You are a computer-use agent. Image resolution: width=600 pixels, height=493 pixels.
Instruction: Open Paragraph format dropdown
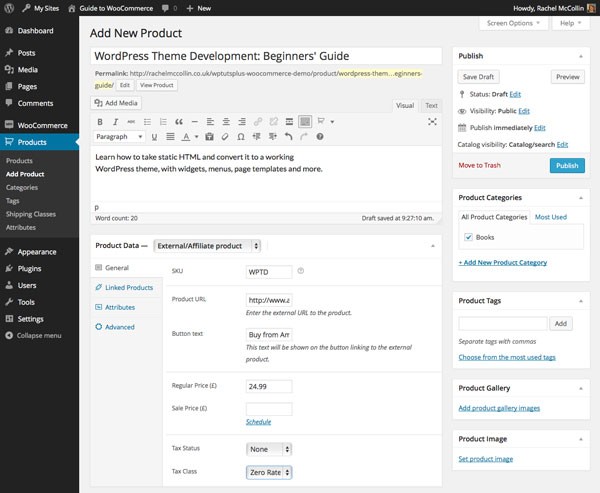coord(119,137)
